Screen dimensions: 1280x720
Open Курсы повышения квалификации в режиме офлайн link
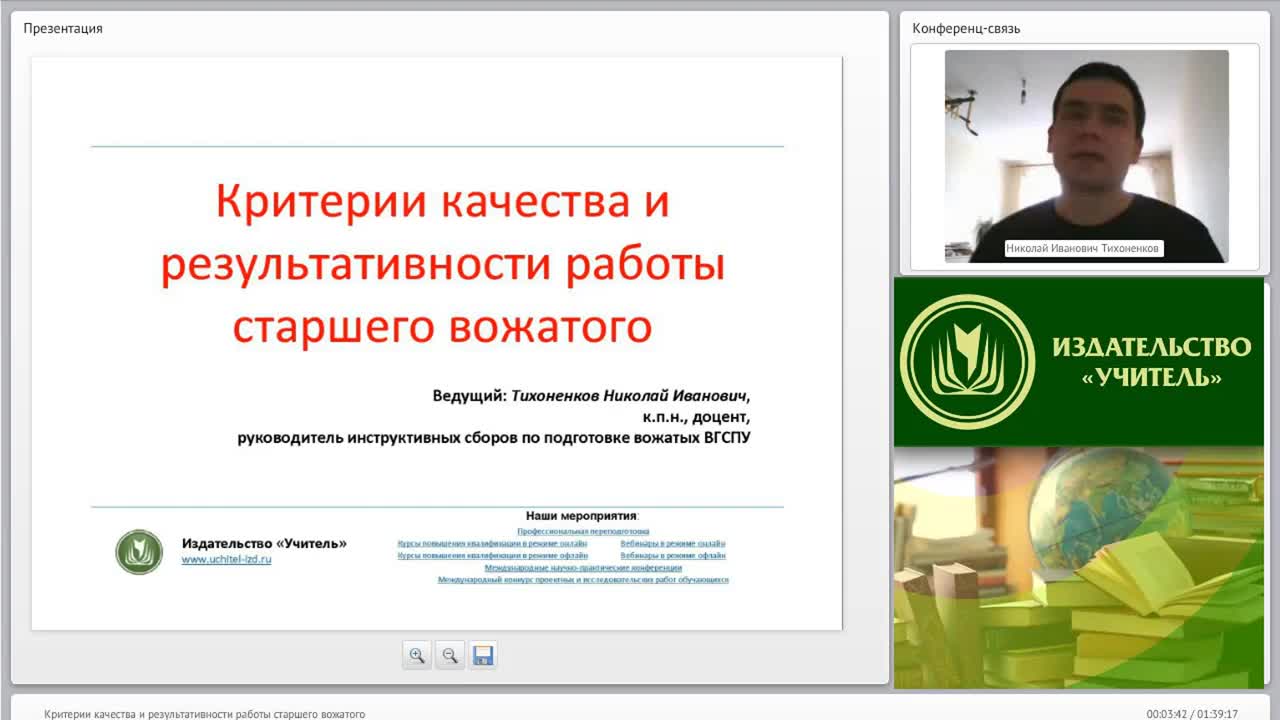click(492, 555)
